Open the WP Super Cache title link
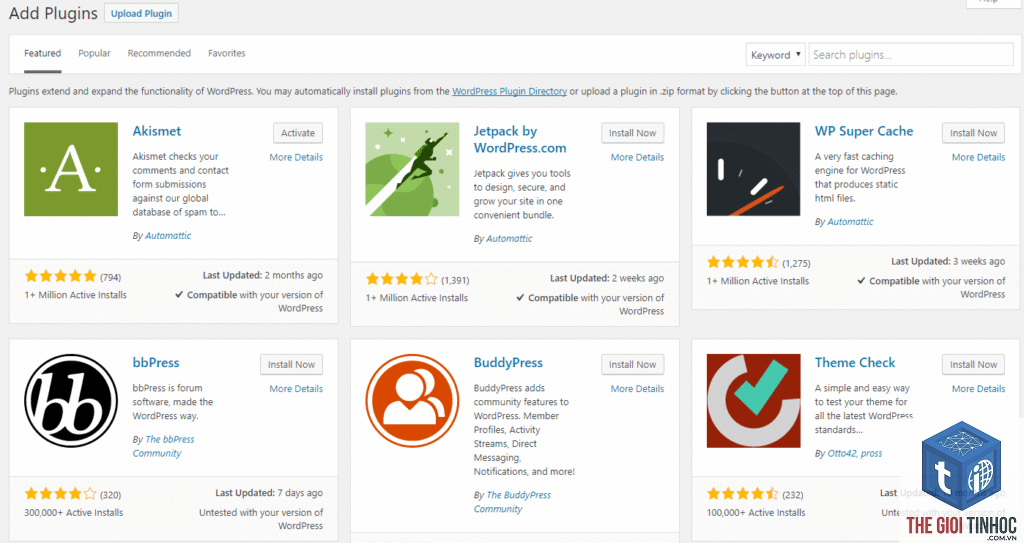The width and height of the screenshot is (1024, 543). pyautogui.click(x=863, y=131)
